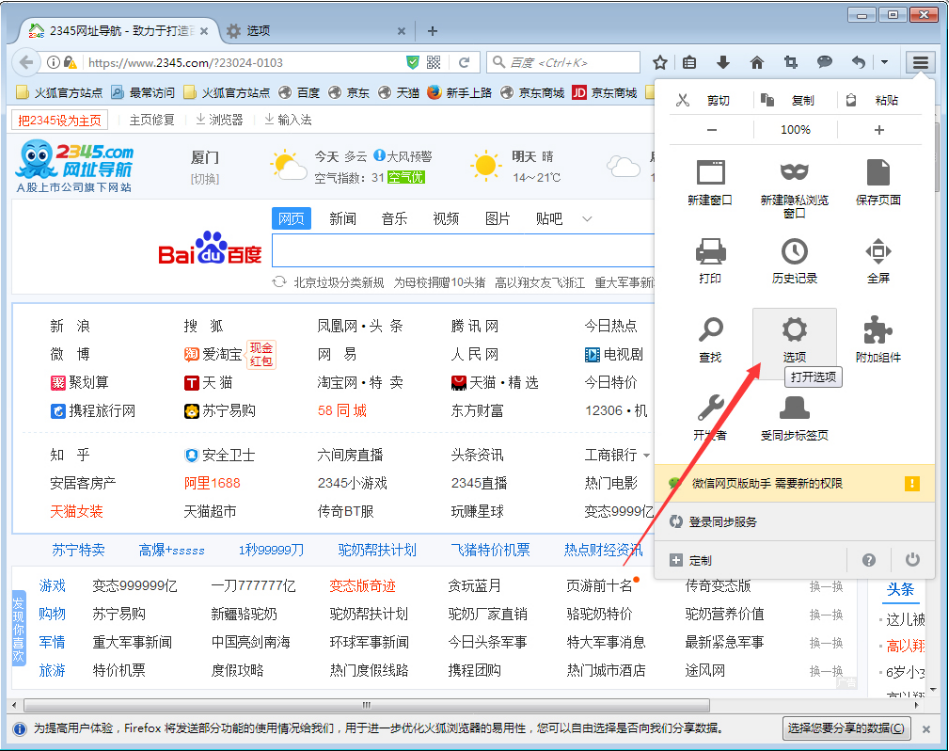Select the 新闻 tab above Baidu search
This screenshot has width=949, height=751.
[343, 218]
